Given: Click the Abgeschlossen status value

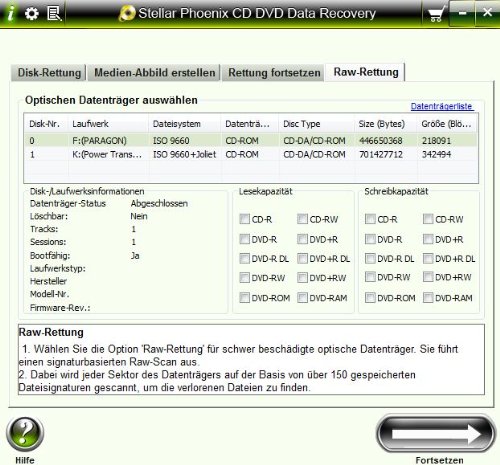Looking at the screenshot, I should tap(159, 203).
